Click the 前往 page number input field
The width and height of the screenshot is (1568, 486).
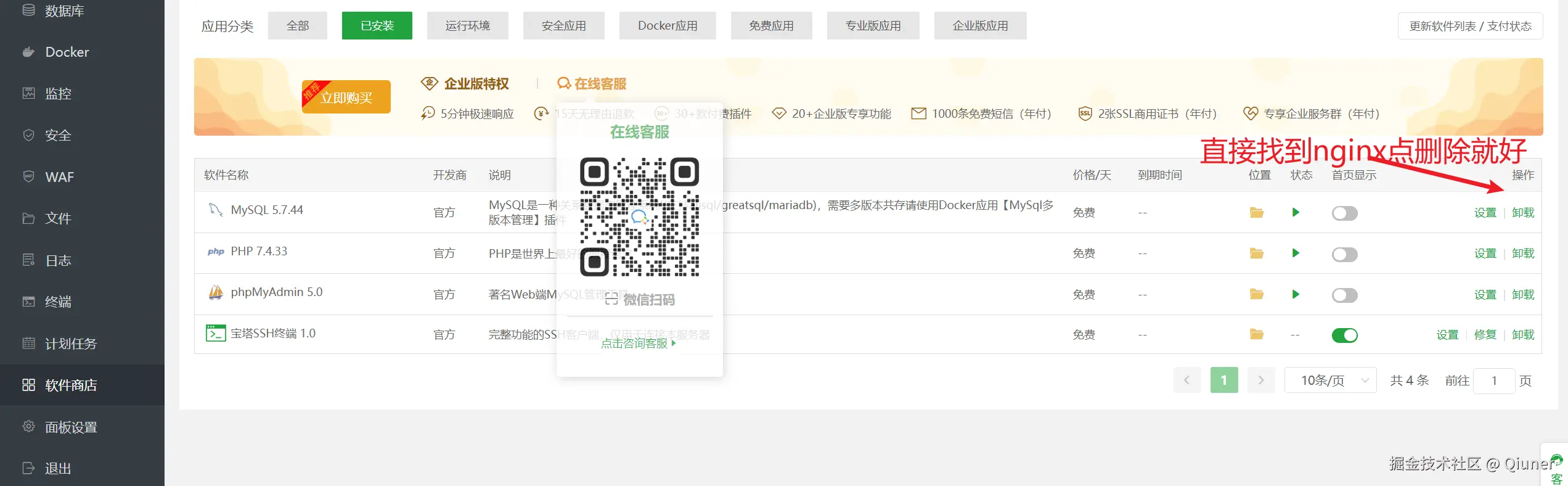click(x=1494, y=381)
